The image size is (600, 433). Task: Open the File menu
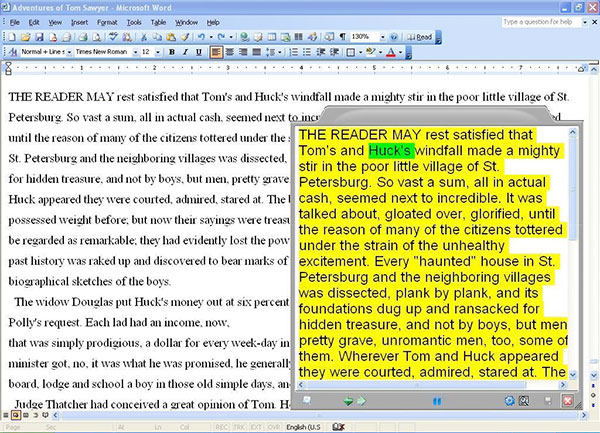pyautogui.click(x=15, y=22)
